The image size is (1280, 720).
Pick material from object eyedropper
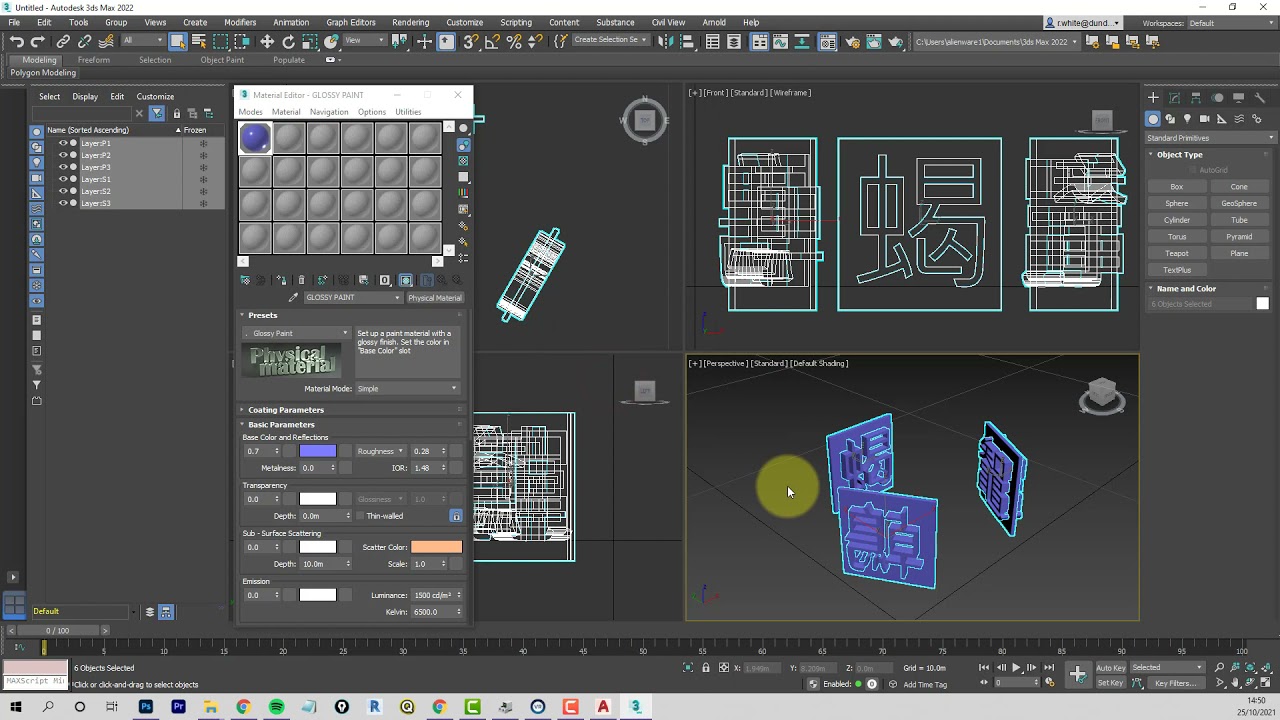293,297
